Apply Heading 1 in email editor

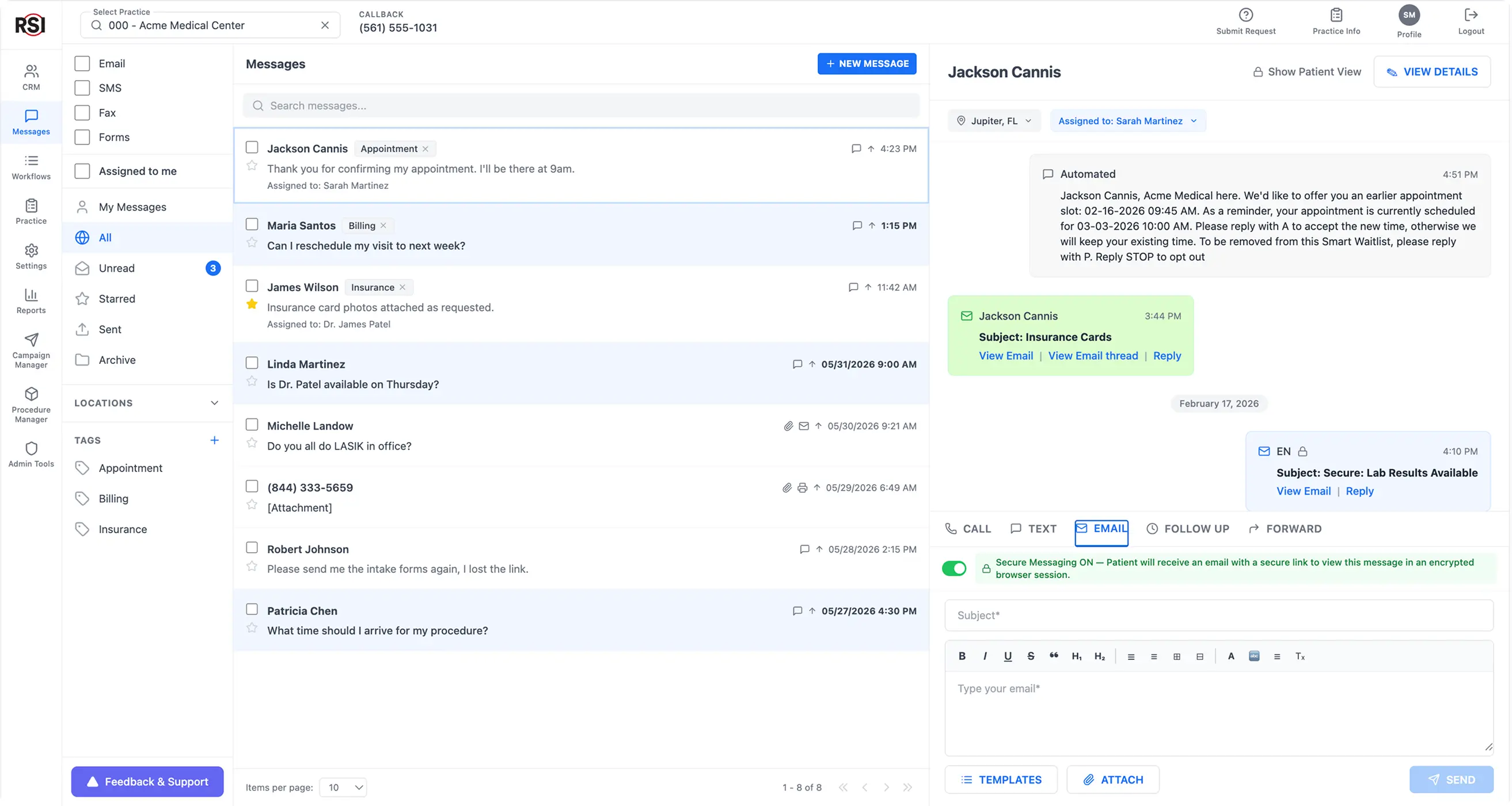point(1077,656)
